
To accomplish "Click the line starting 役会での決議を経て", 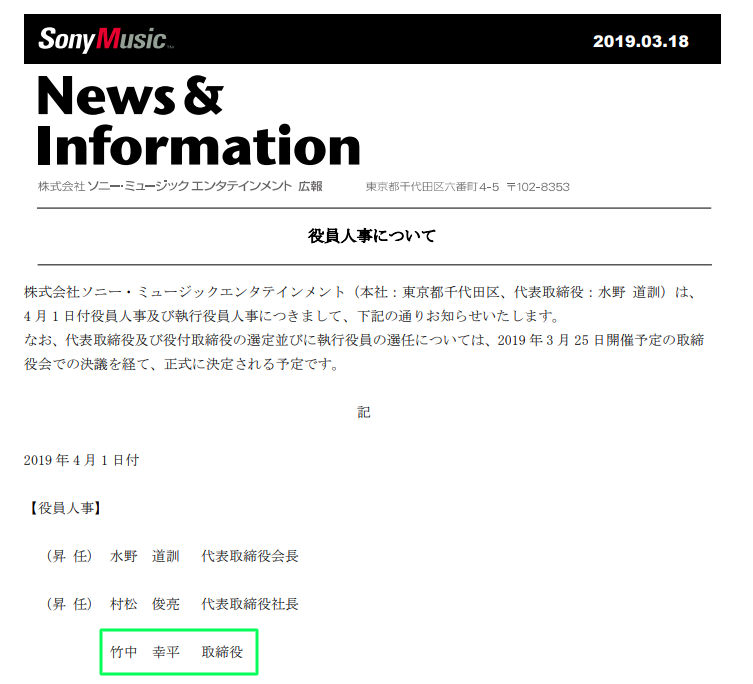I will [182, 364].
